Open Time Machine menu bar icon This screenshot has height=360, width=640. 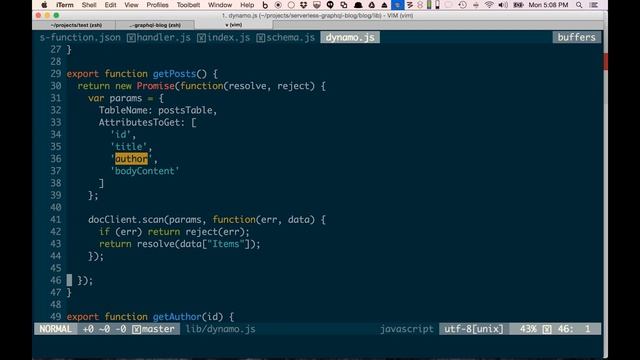(462, 5)
